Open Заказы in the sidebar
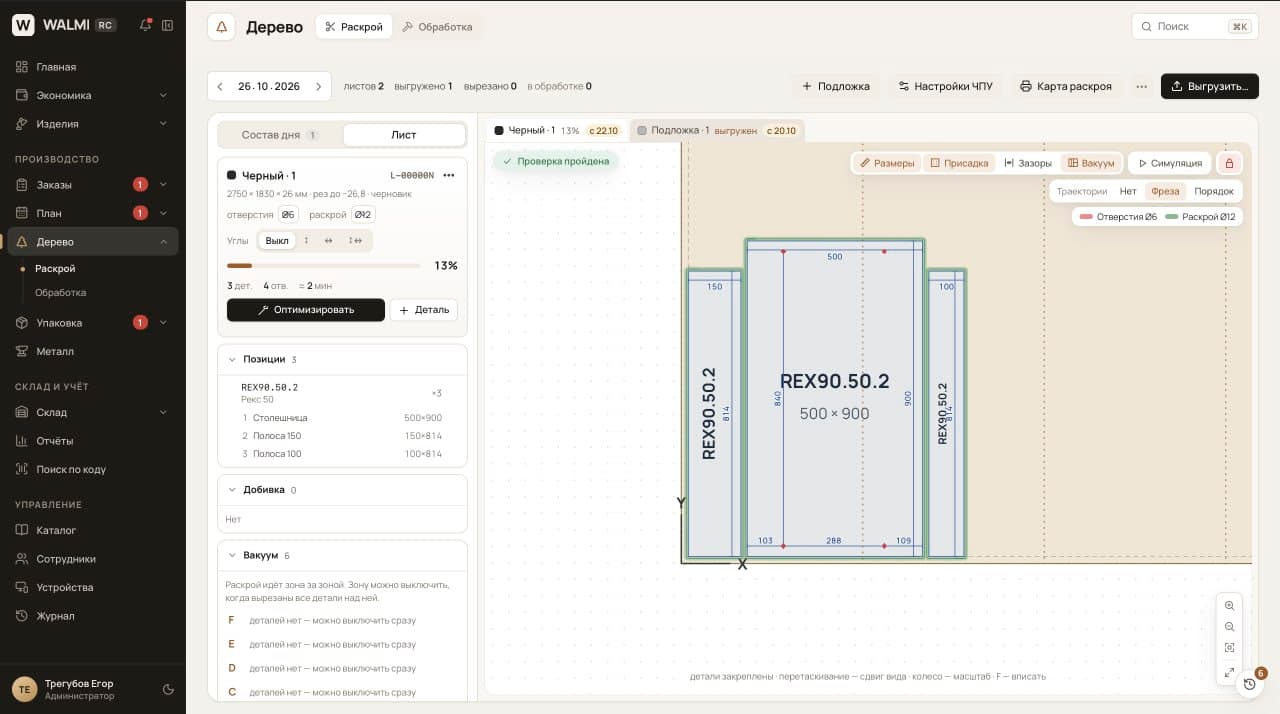The image size is (1280, 714). tap(92, 185)
